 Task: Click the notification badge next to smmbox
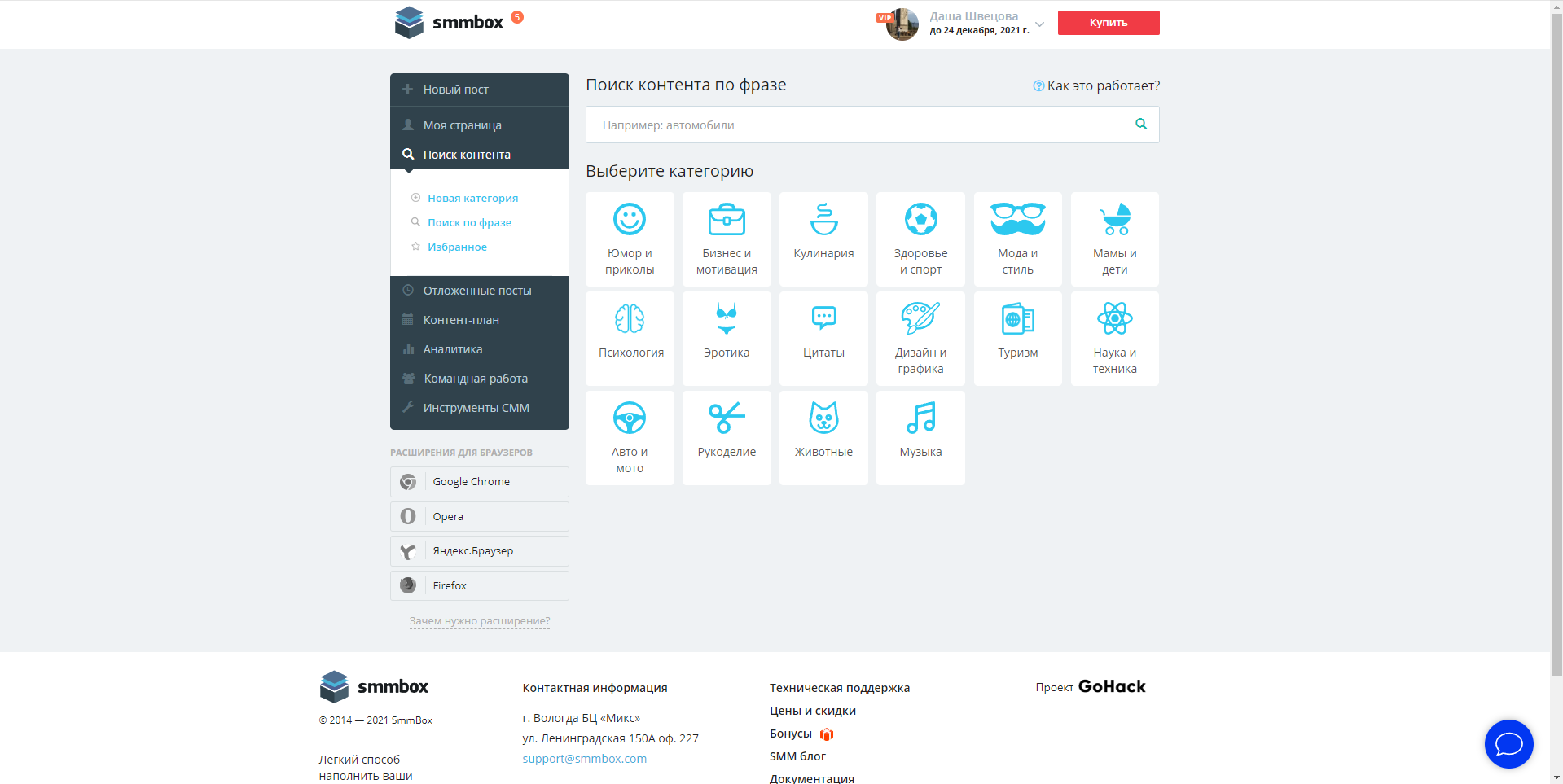click(517, 17)
